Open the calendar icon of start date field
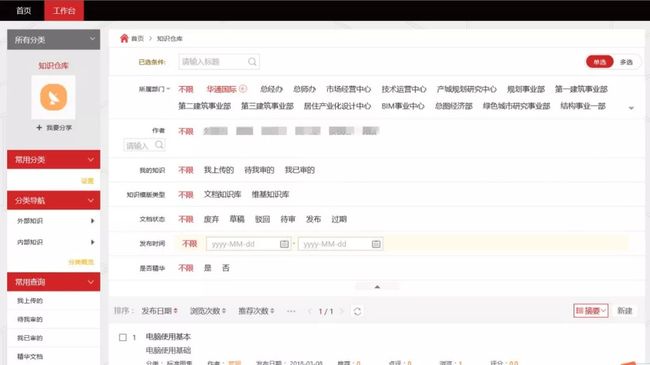This screenshot has width=650, height=365. click(284, 244)
